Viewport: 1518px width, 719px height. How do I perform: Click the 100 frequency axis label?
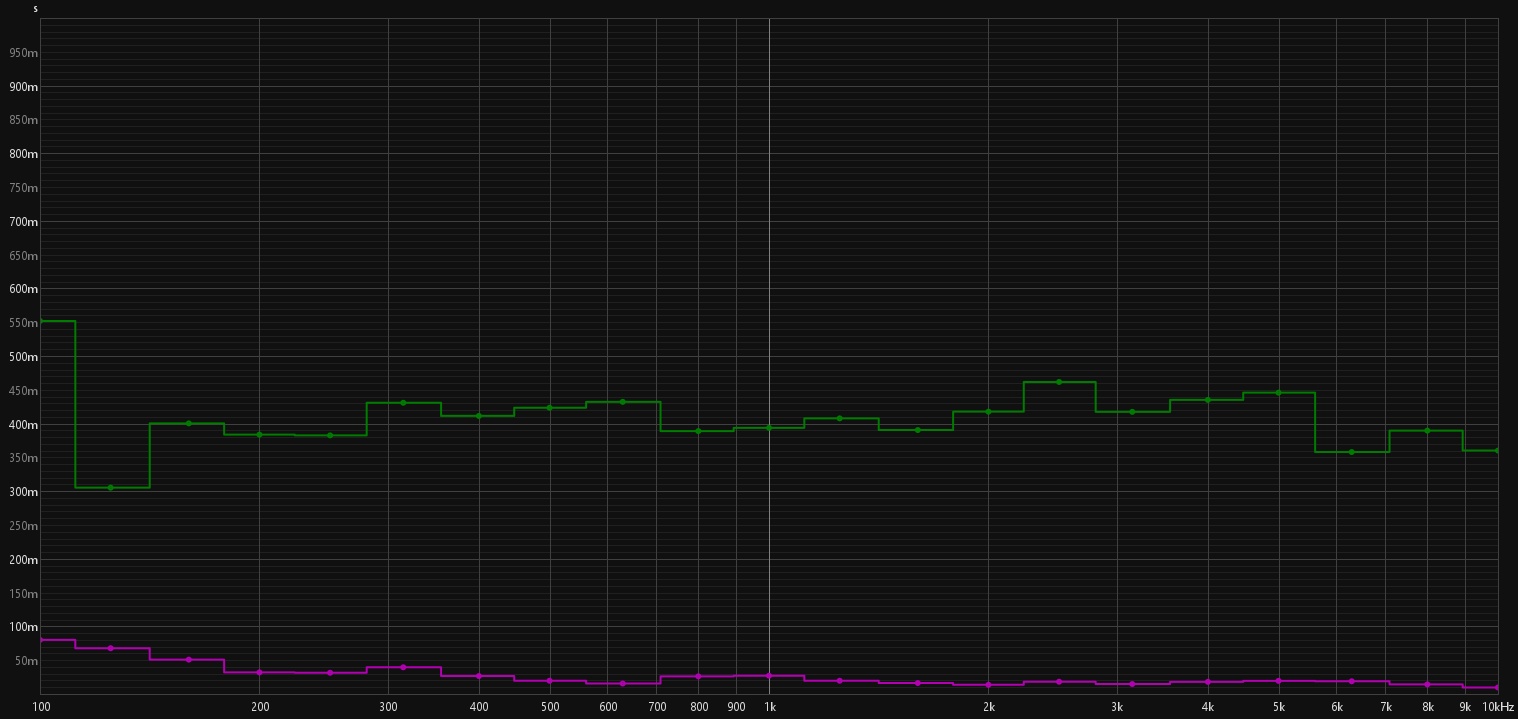click(x=41, y=707)
